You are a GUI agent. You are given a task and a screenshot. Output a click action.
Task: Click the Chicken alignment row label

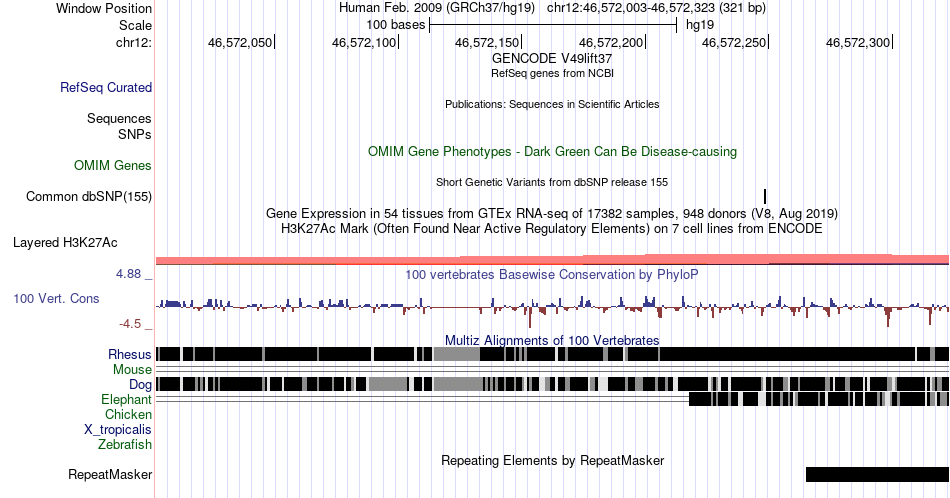click(x=128, y=414)
